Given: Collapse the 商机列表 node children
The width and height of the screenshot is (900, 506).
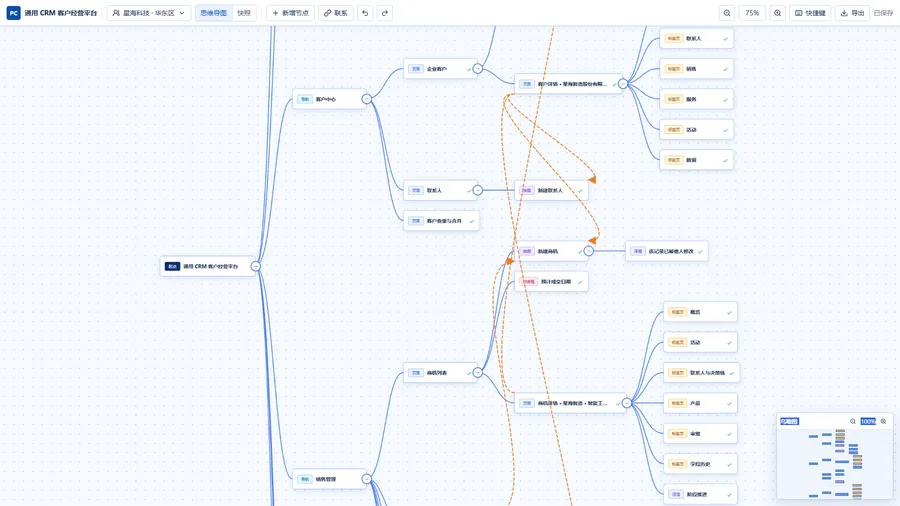Looking at the screenshot, I should coord(478,373).
